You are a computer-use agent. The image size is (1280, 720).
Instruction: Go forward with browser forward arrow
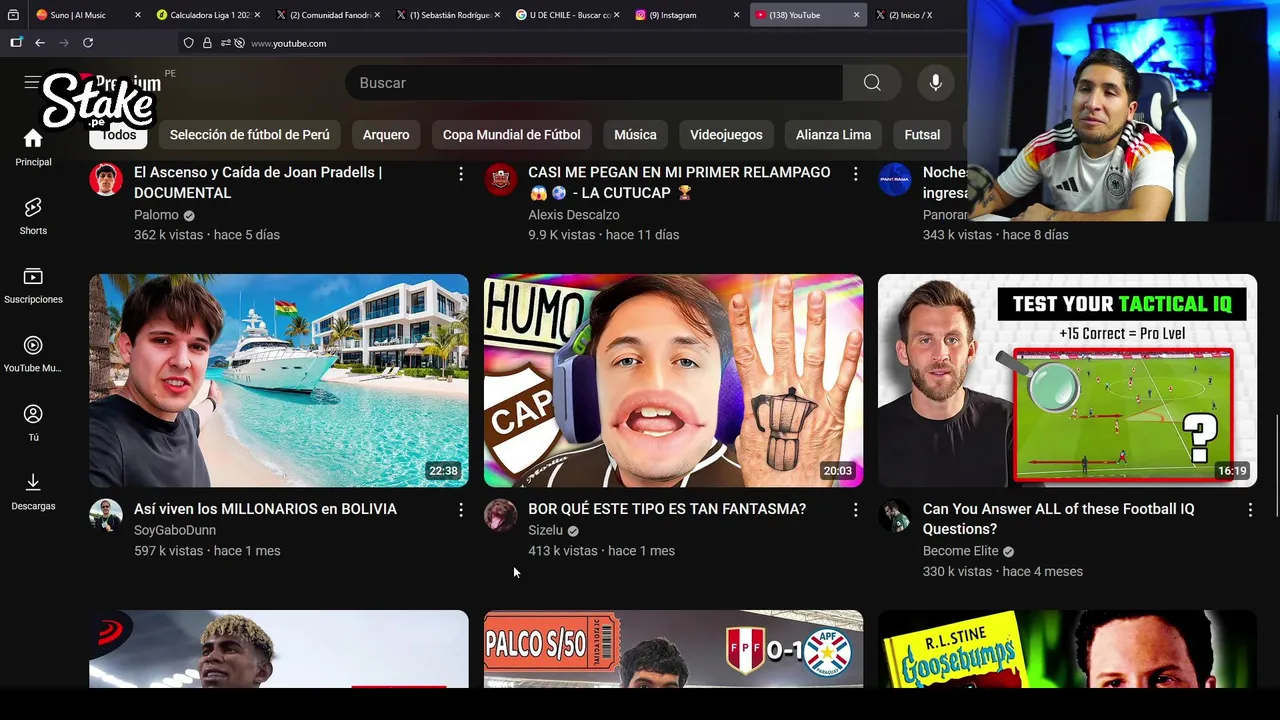pos(64,43)
